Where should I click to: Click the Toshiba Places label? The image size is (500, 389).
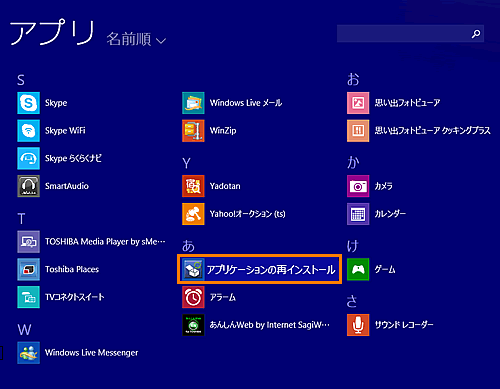72,269
